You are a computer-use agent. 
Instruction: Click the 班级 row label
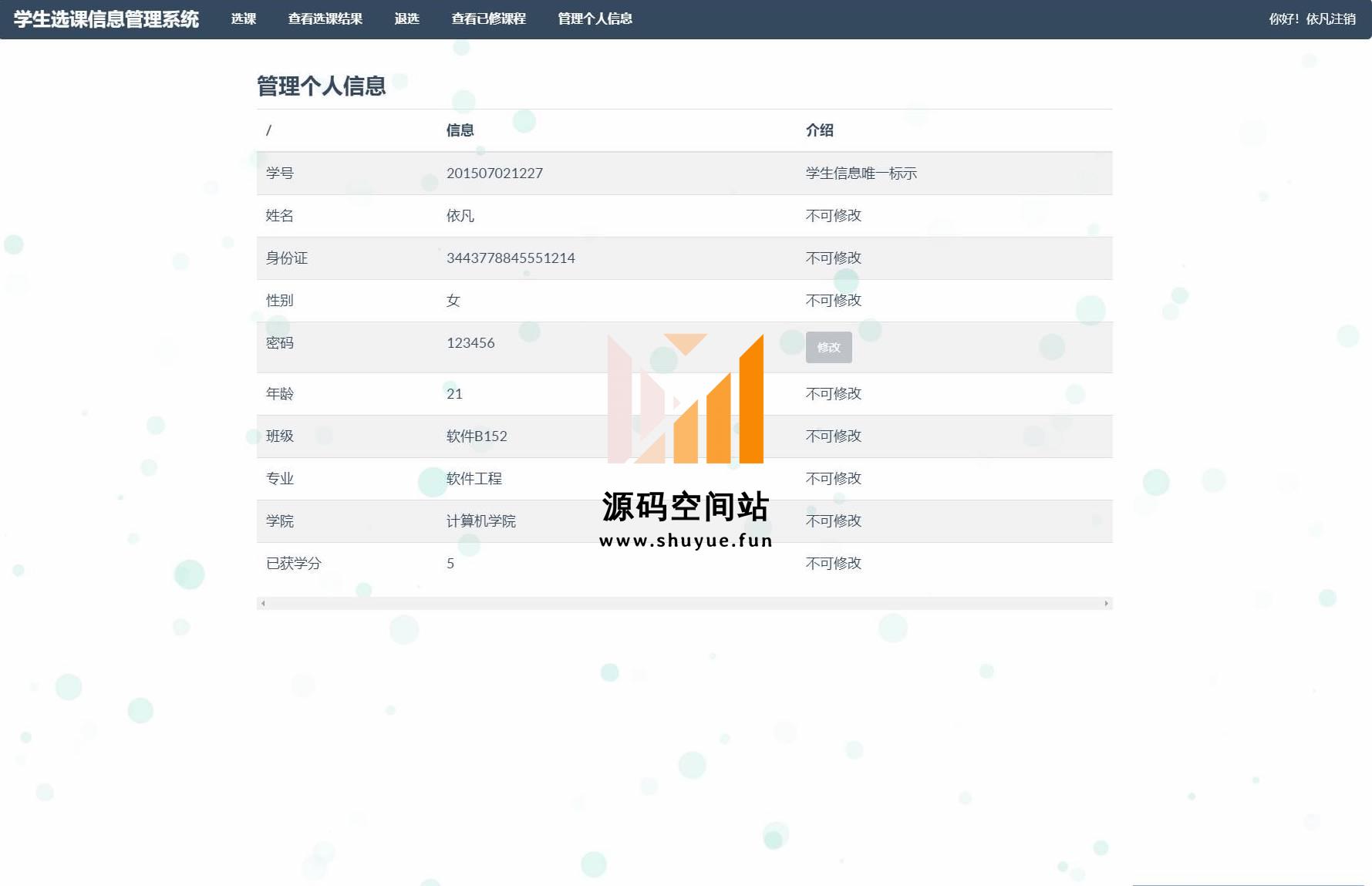point(280,436)
